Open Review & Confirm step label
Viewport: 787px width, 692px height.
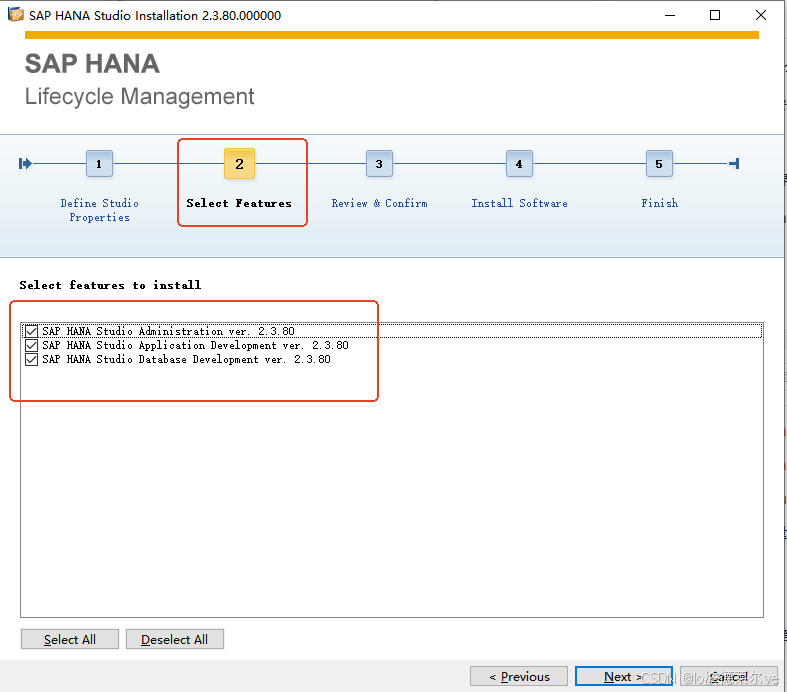pyautogui.click(x=379, y=203)
